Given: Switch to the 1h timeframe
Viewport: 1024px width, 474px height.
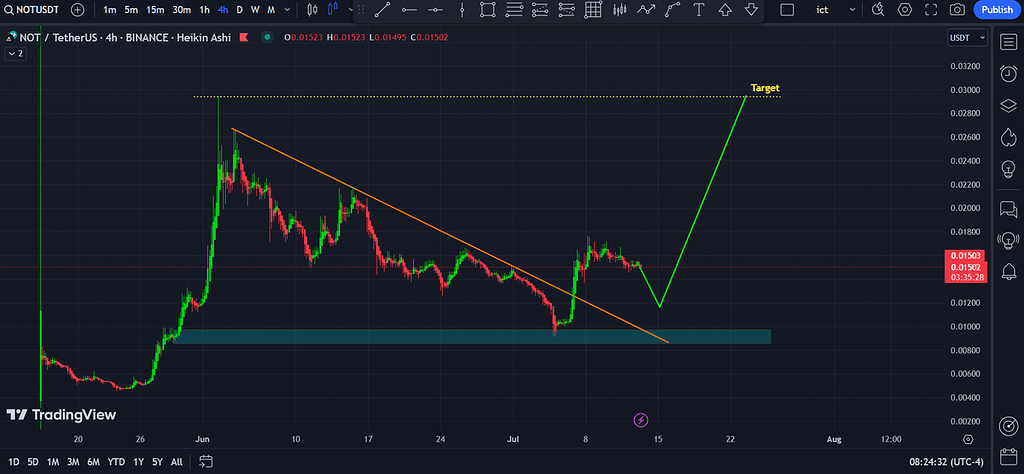Looking at the screenshot, I should pos(204,9).
